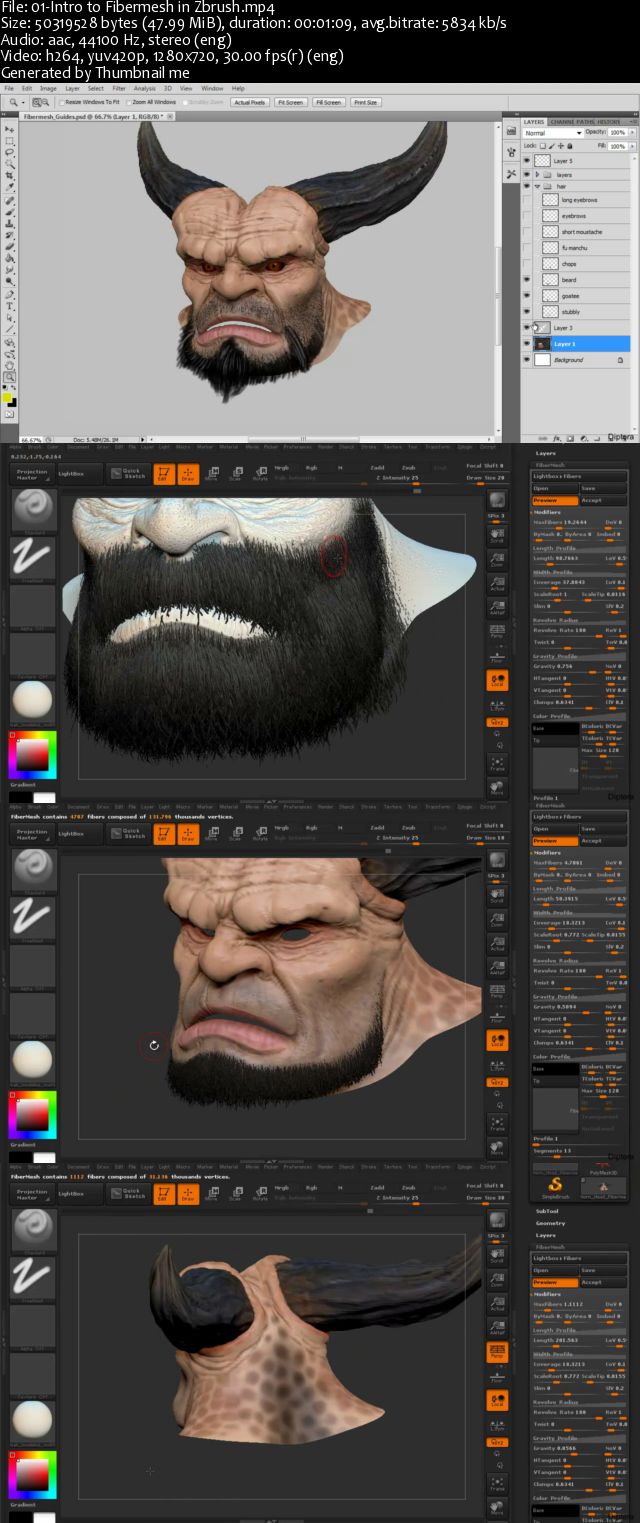Click right-shelf Move icon in face profile ZBrush frame
The image size is (640, 1523).
[x=497, y=1148]
